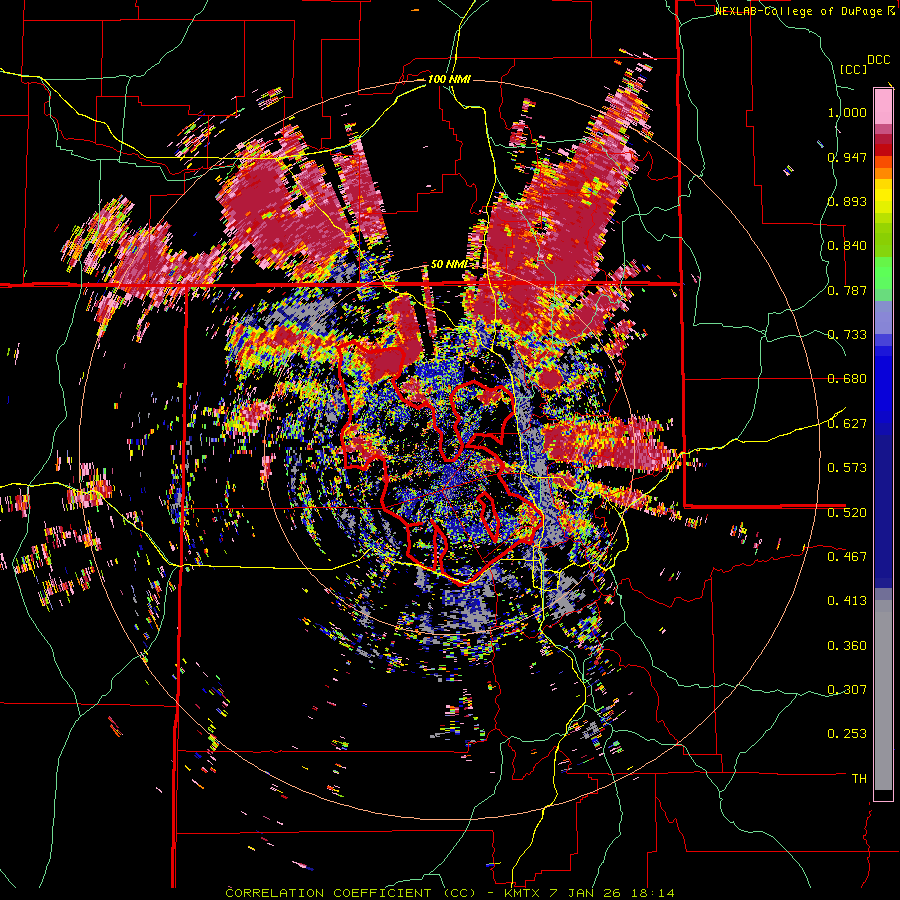Select the 0.360 legend value
Screen dimensions: 900x900
click(x=847, y=646)
